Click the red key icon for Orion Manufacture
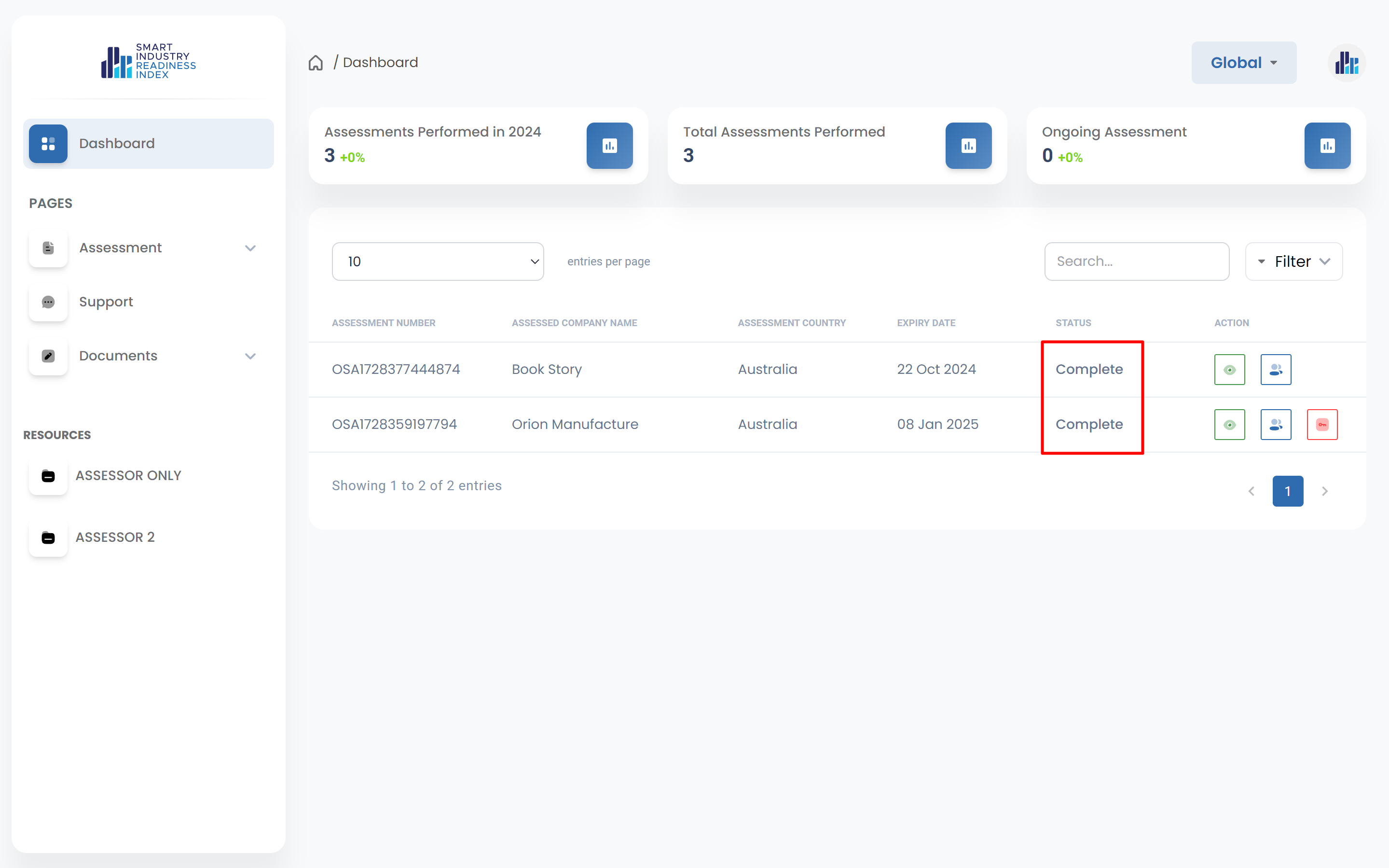The image size is (1389, 868). (x=1322, y=425)
